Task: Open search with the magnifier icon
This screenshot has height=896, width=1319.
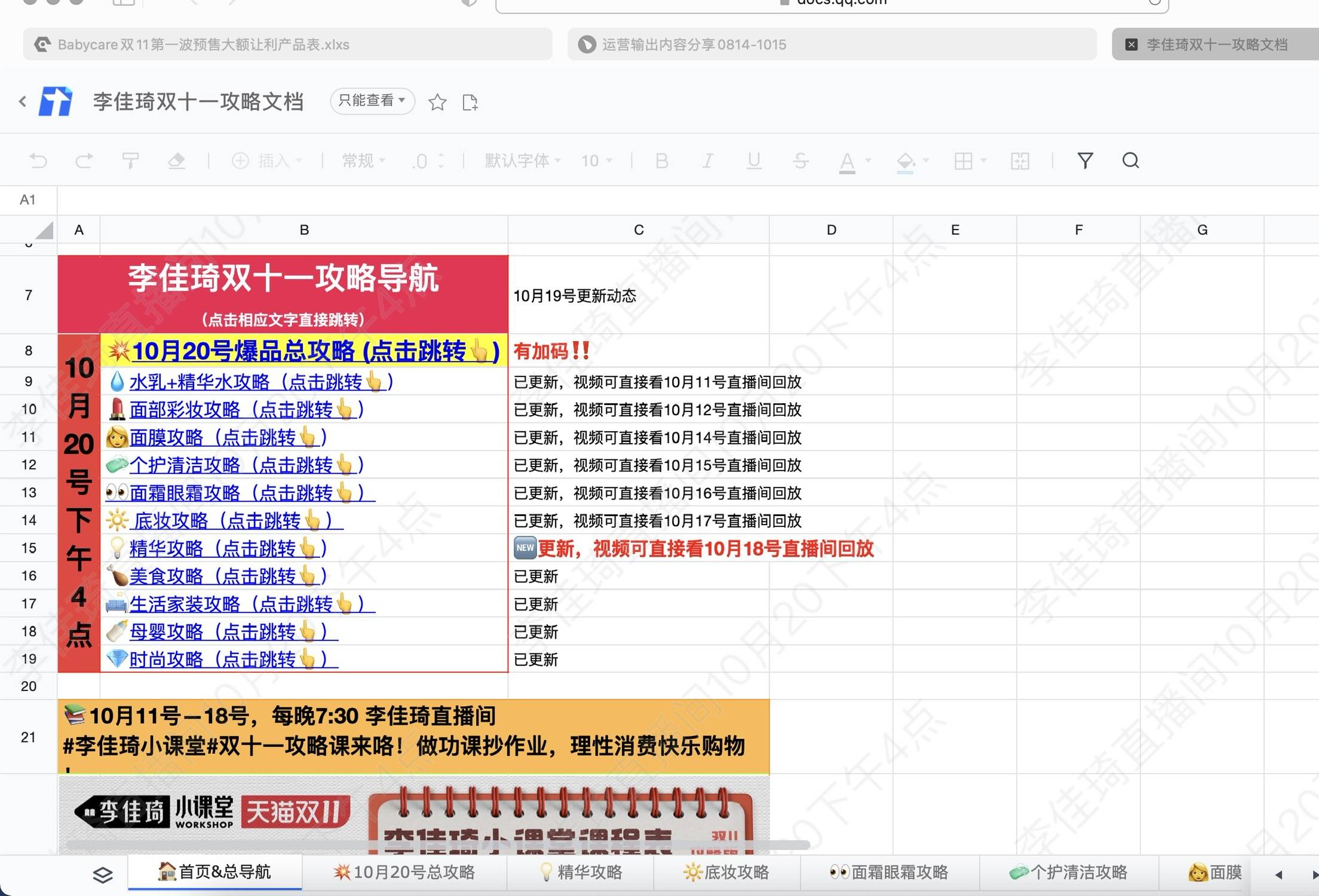Action: (x=1130, y=161)
